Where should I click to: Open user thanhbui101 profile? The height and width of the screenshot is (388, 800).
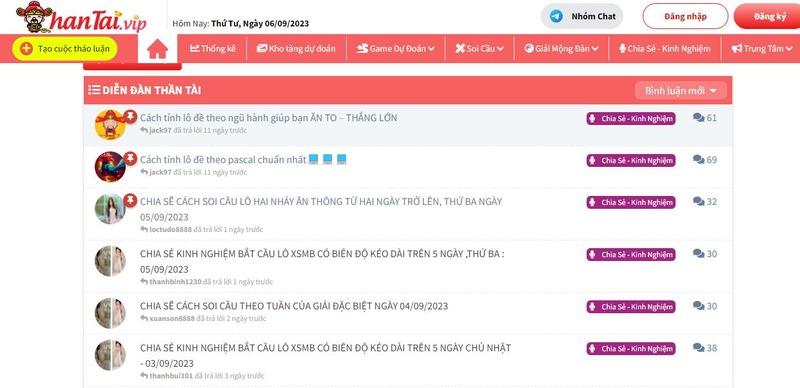click(x=171, y=376)
